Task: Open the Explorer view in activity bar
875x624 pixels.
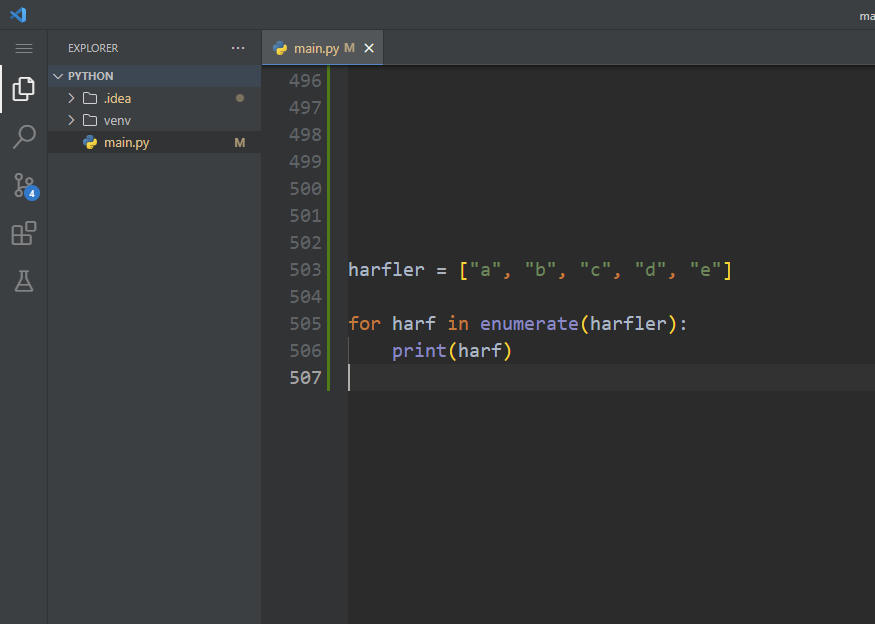Action: [x=23, y=89]
